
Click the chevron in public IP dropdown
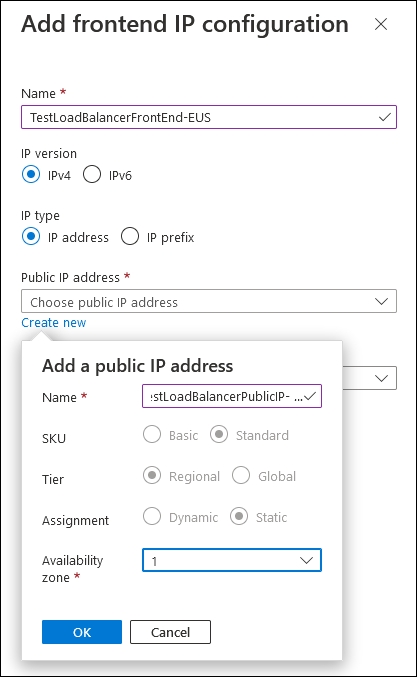[381, 301]
